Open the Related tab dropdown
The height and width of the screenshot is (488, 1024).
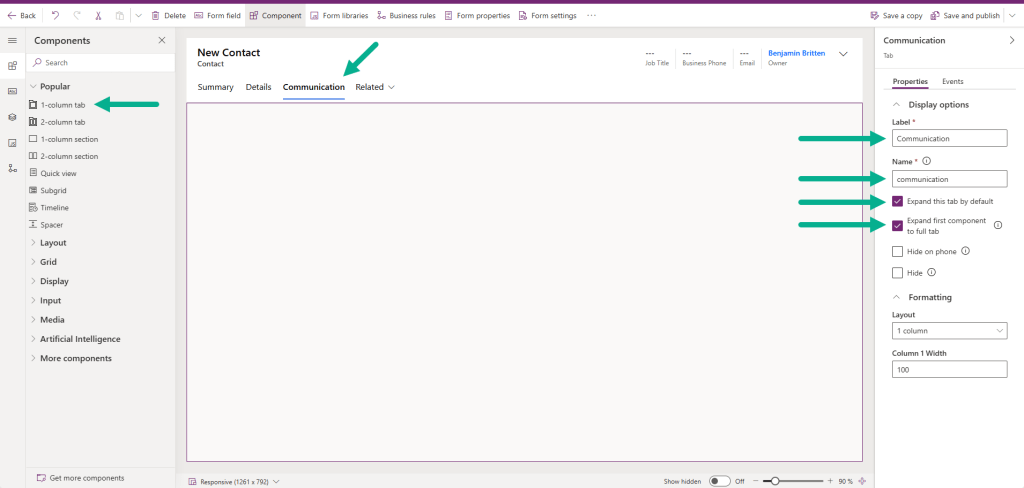coord(375,87)
